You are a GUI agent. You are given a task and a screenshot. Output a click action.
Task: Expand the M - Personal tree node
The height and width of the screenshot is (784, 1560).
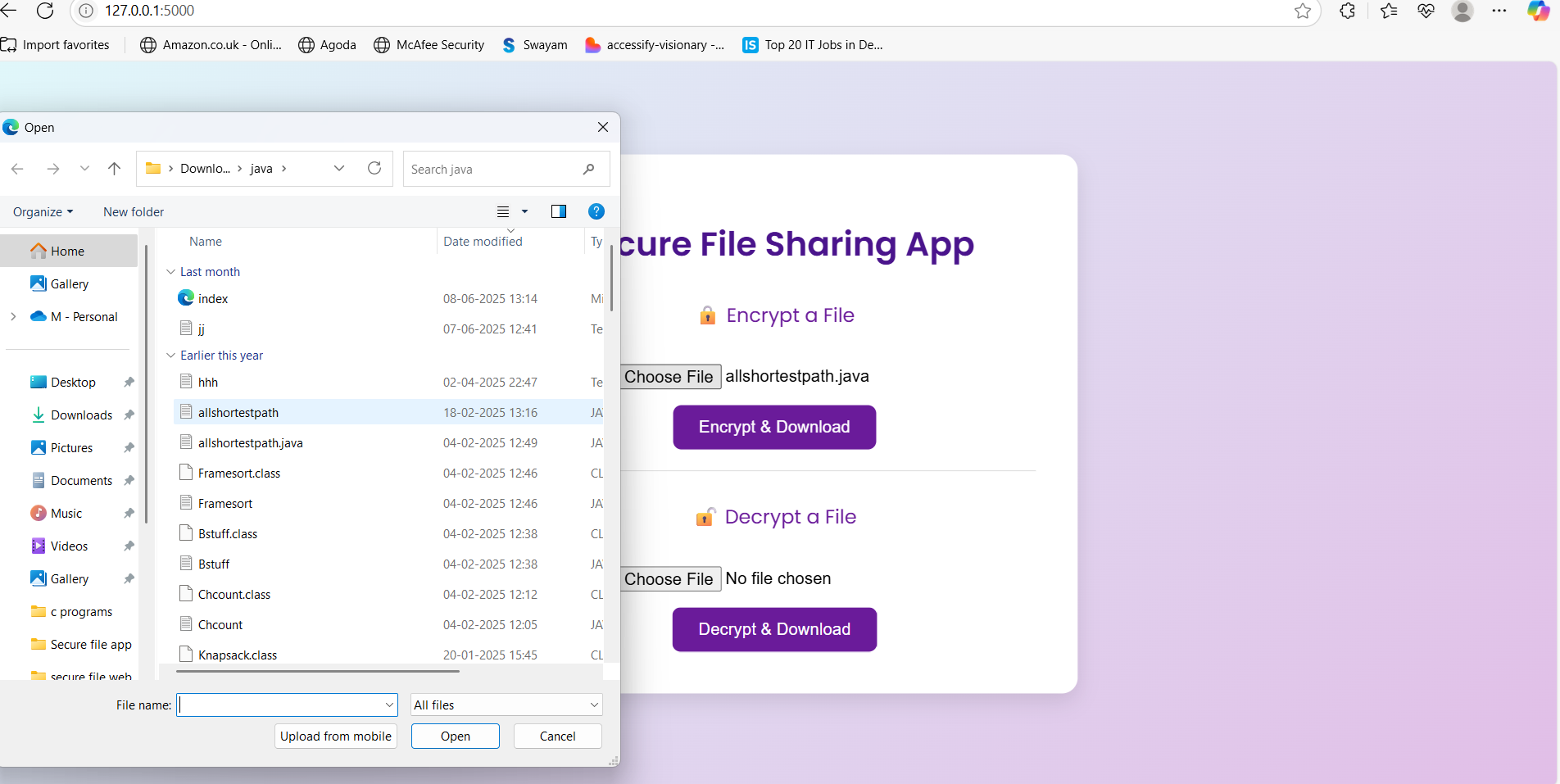(13, 317)
